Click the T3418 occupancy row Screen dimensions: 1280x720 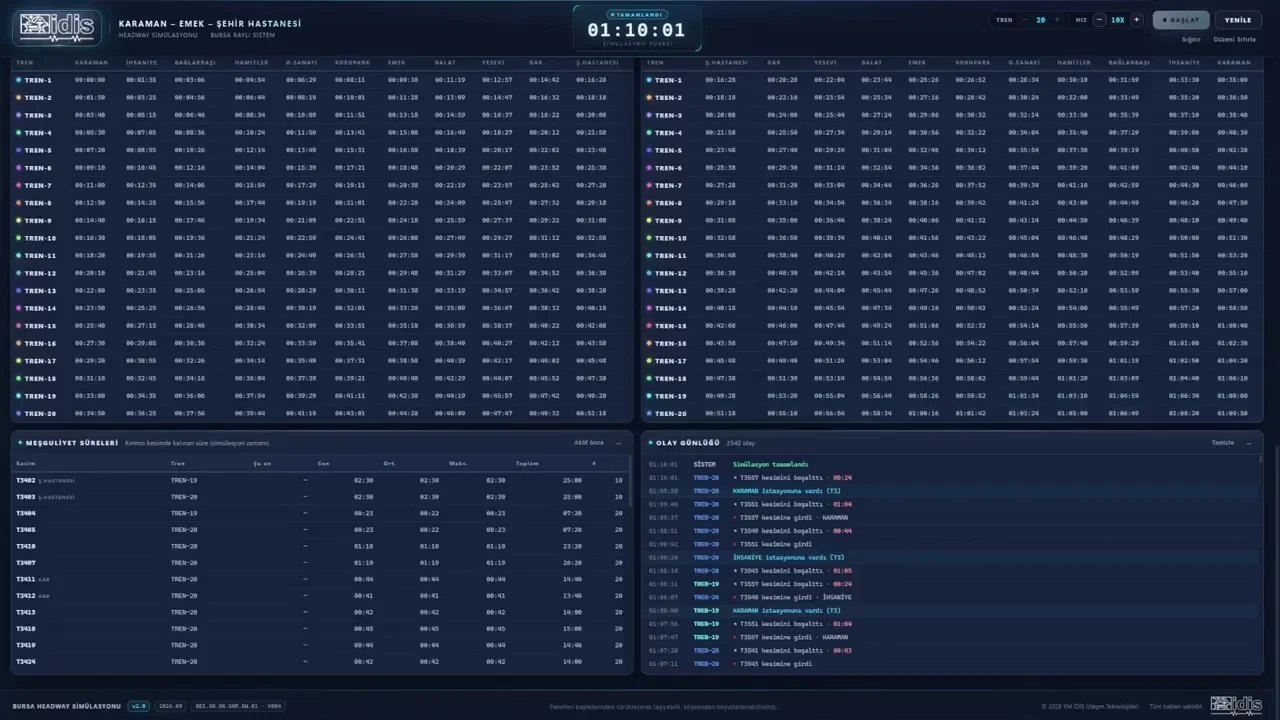click(320, 628)
